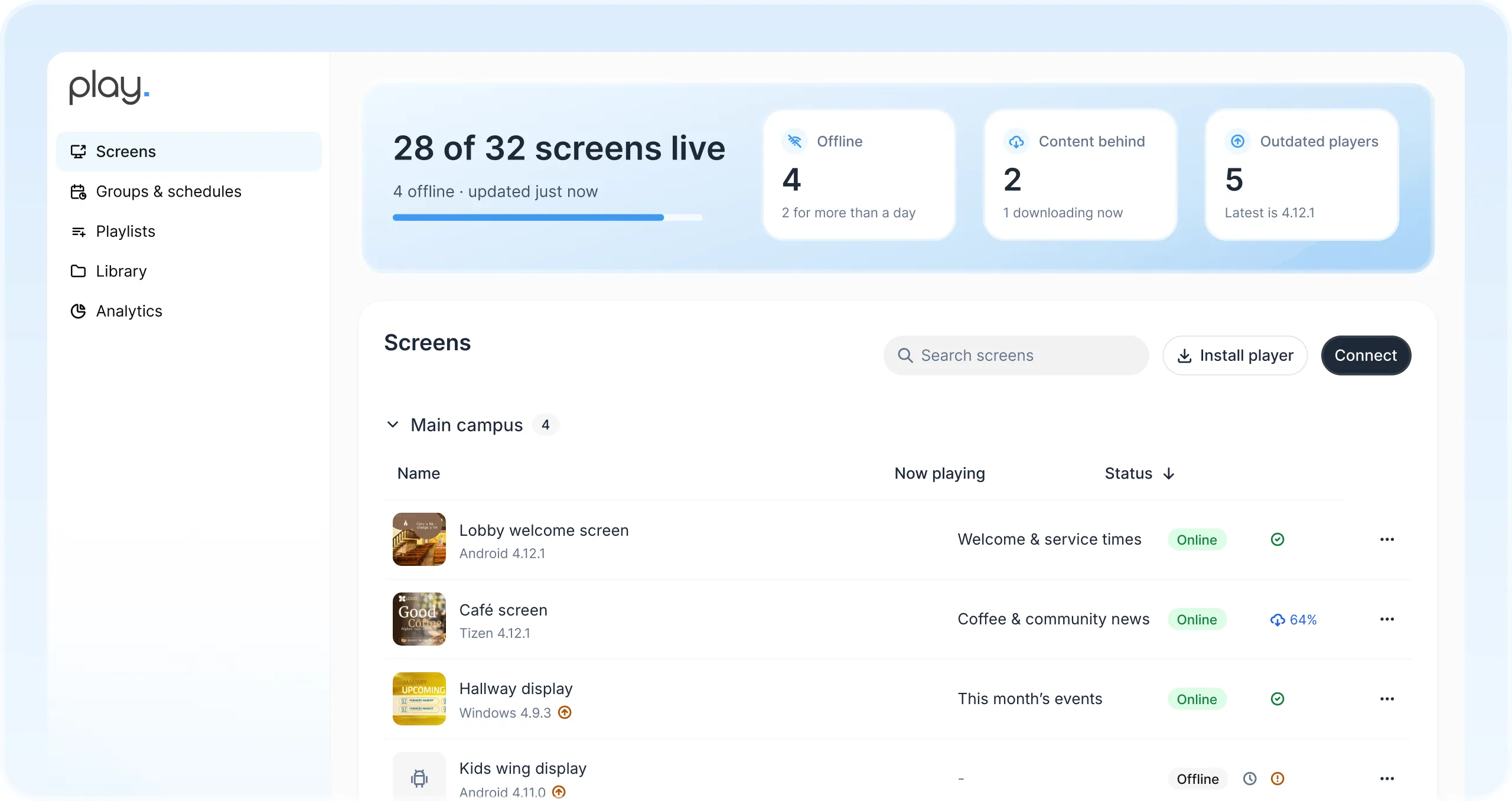The width and height of the screenshot is (1512, 801).
Task: Click the Content behind cloud download icon
Action: tap(1016, 141)
